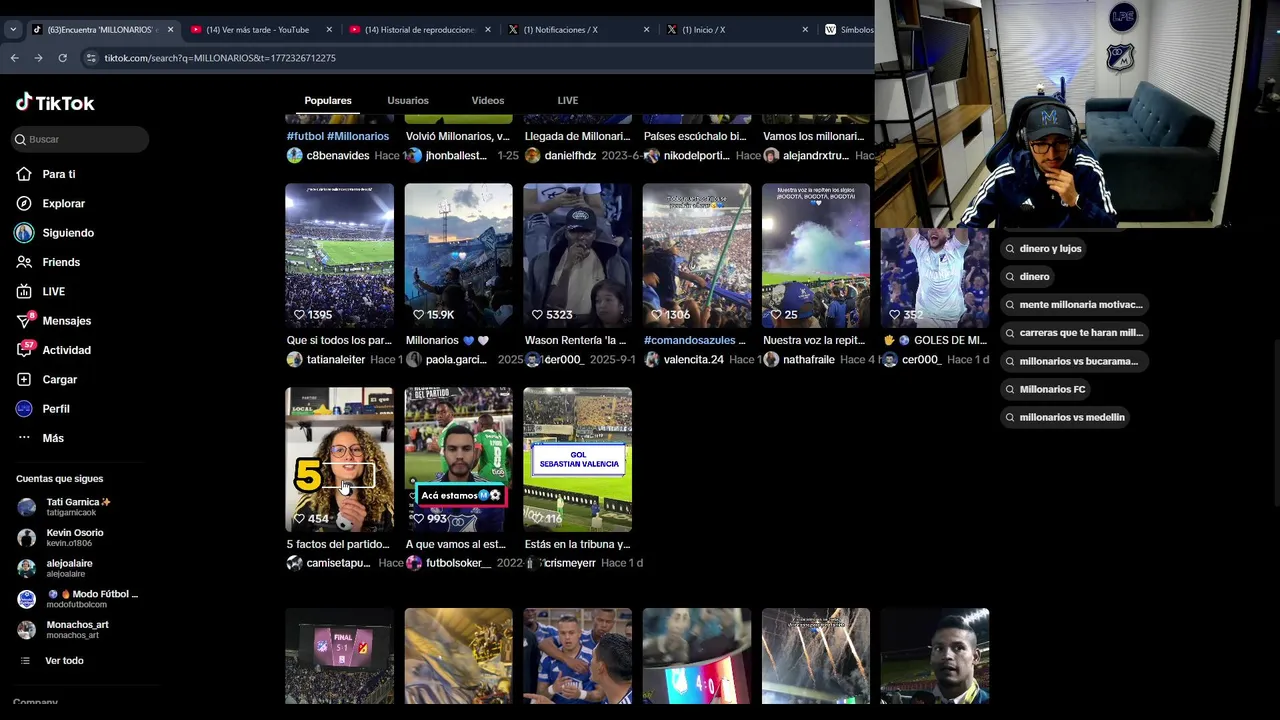Open video thumbnail with 15.9K likes
Image resolution: width=1280 pixels, height=720 pixels.
[458, 255]
